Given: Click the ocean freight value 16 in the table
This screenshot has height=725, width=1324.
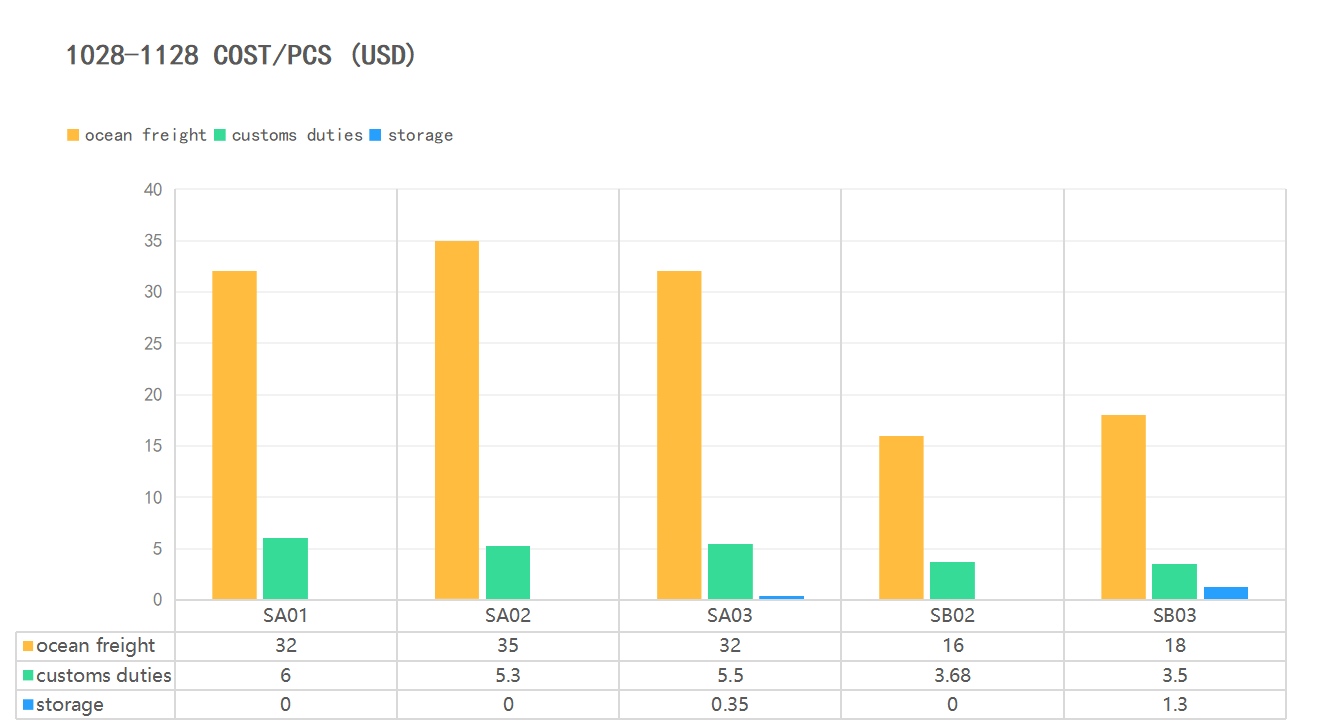Looking at the screenshot, I should (x=952, y=646).
